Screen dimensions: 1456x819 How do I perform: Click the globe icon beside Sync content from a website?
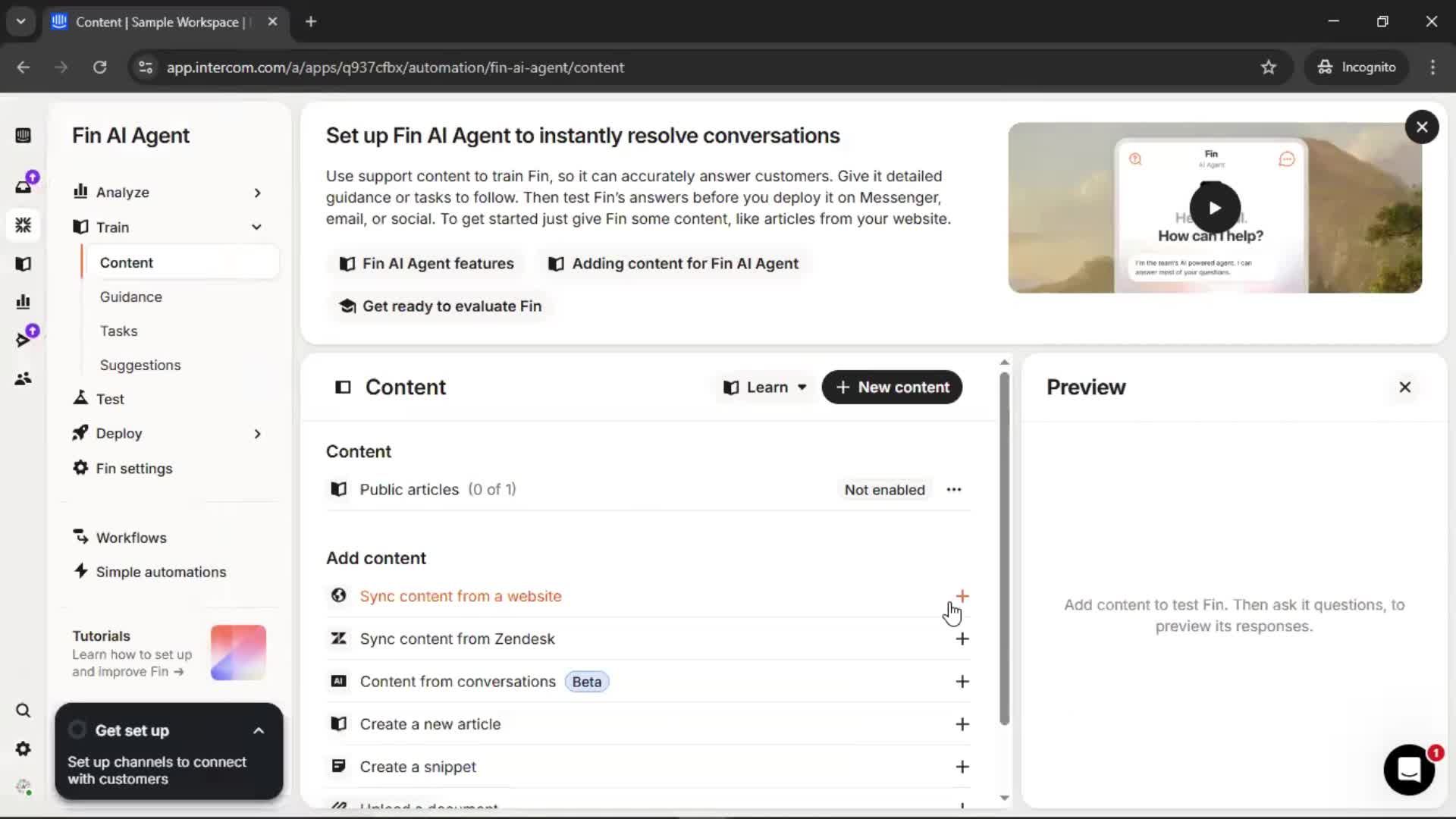pyautogui.click(x=339, y=596)
